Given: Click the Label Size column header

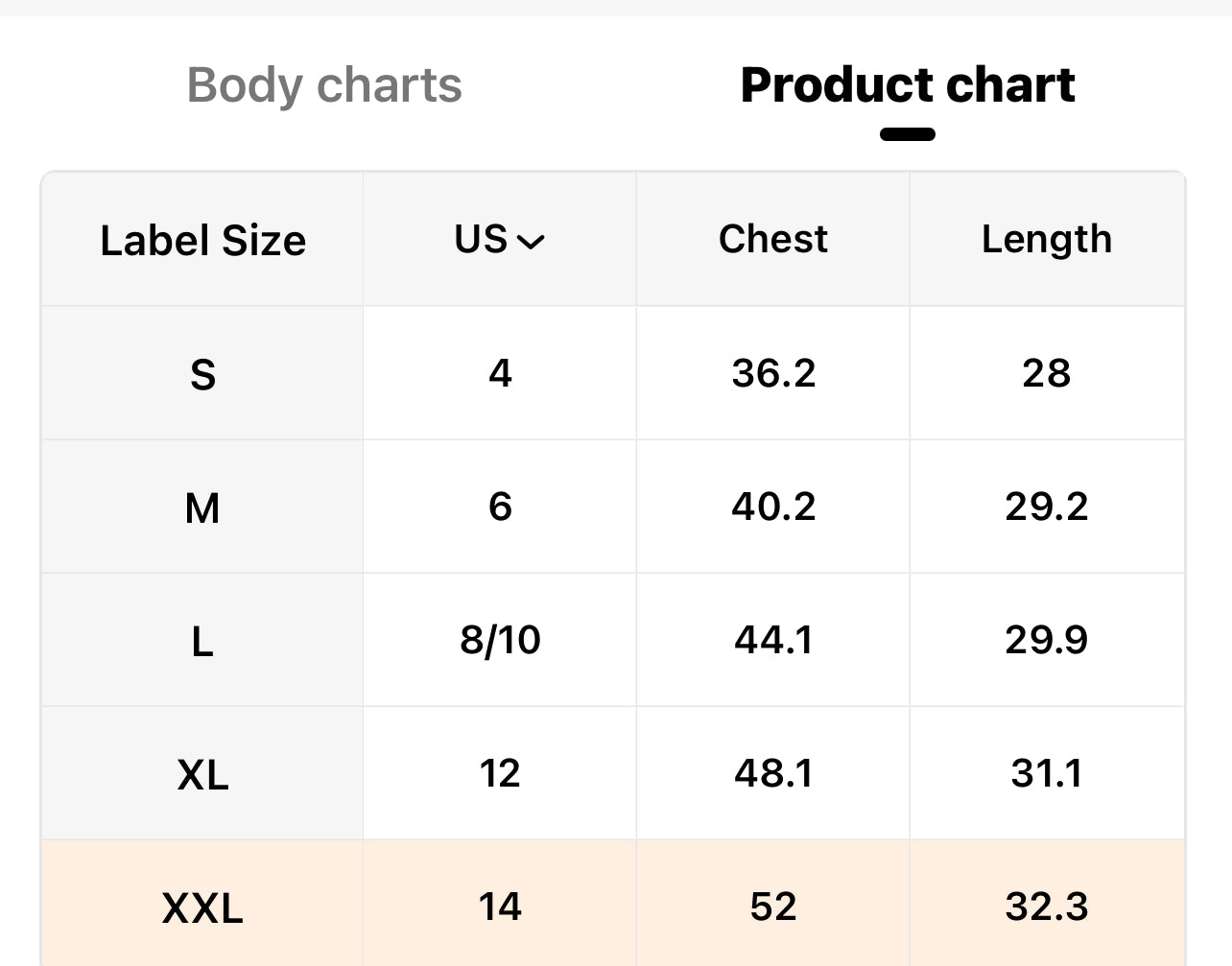Looking at the screenshot, I should pyautogui.click(x=202, y=240).
